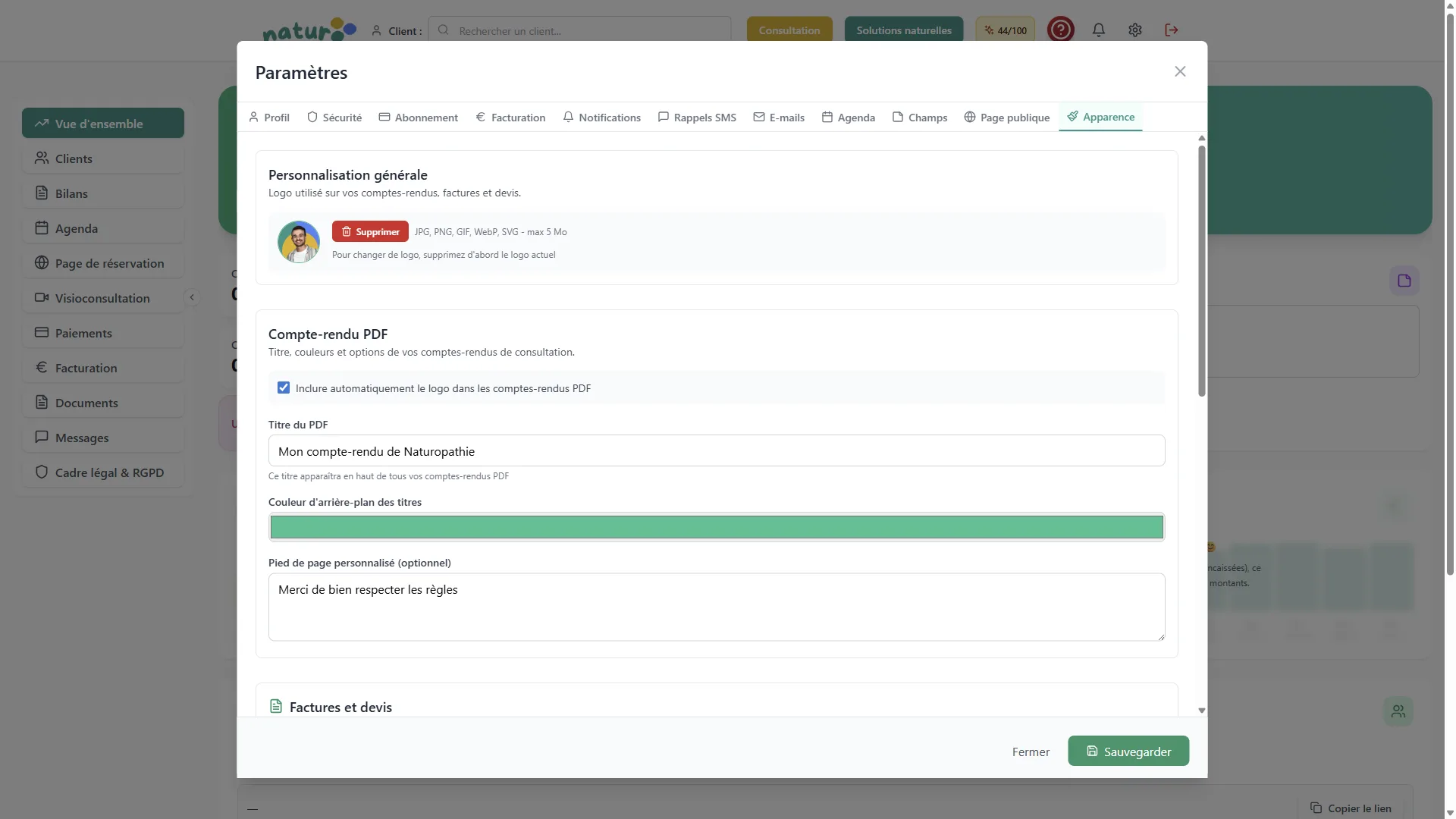Click the Personnalisation générale heading
This screenshot has height=819, width=1456.
tap(348, 174)
